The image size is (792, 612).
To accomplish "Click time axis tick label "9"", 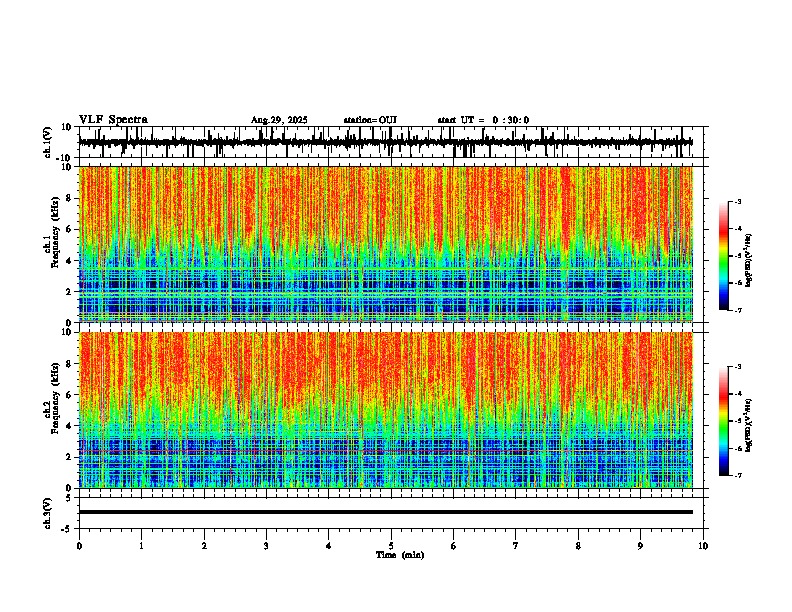I will [640, 546].
